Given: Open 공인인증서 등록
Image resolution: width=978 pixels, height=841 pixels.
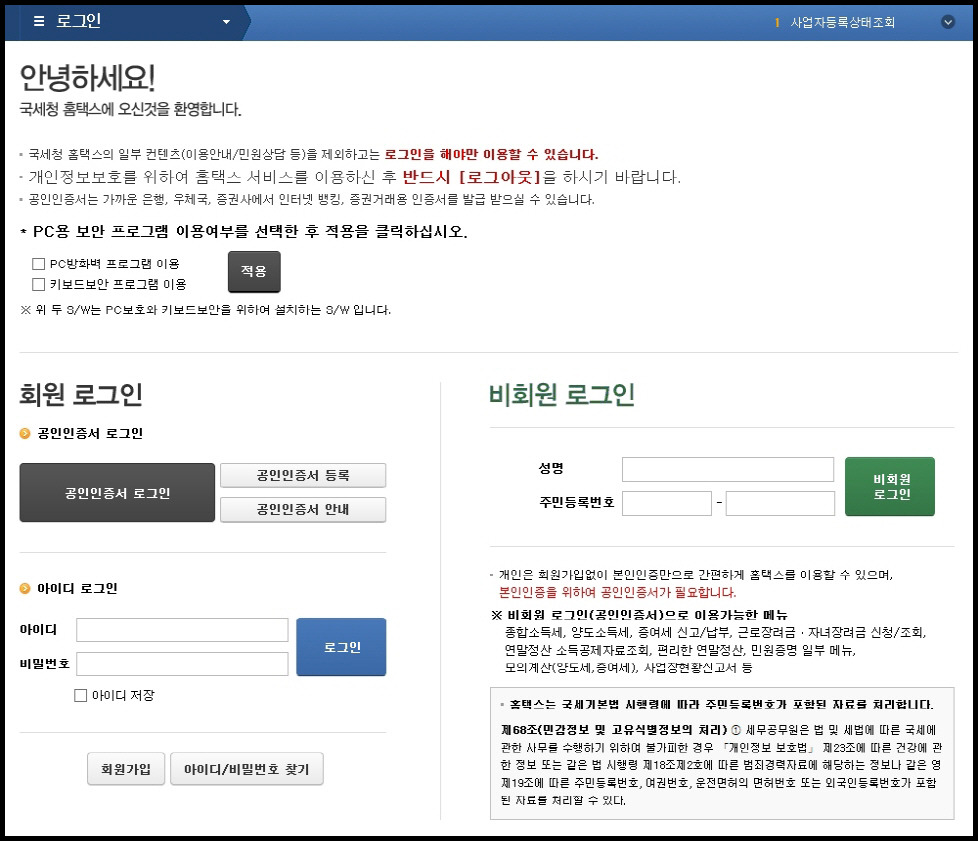Looking at the screenshot, I should [303, 475].
